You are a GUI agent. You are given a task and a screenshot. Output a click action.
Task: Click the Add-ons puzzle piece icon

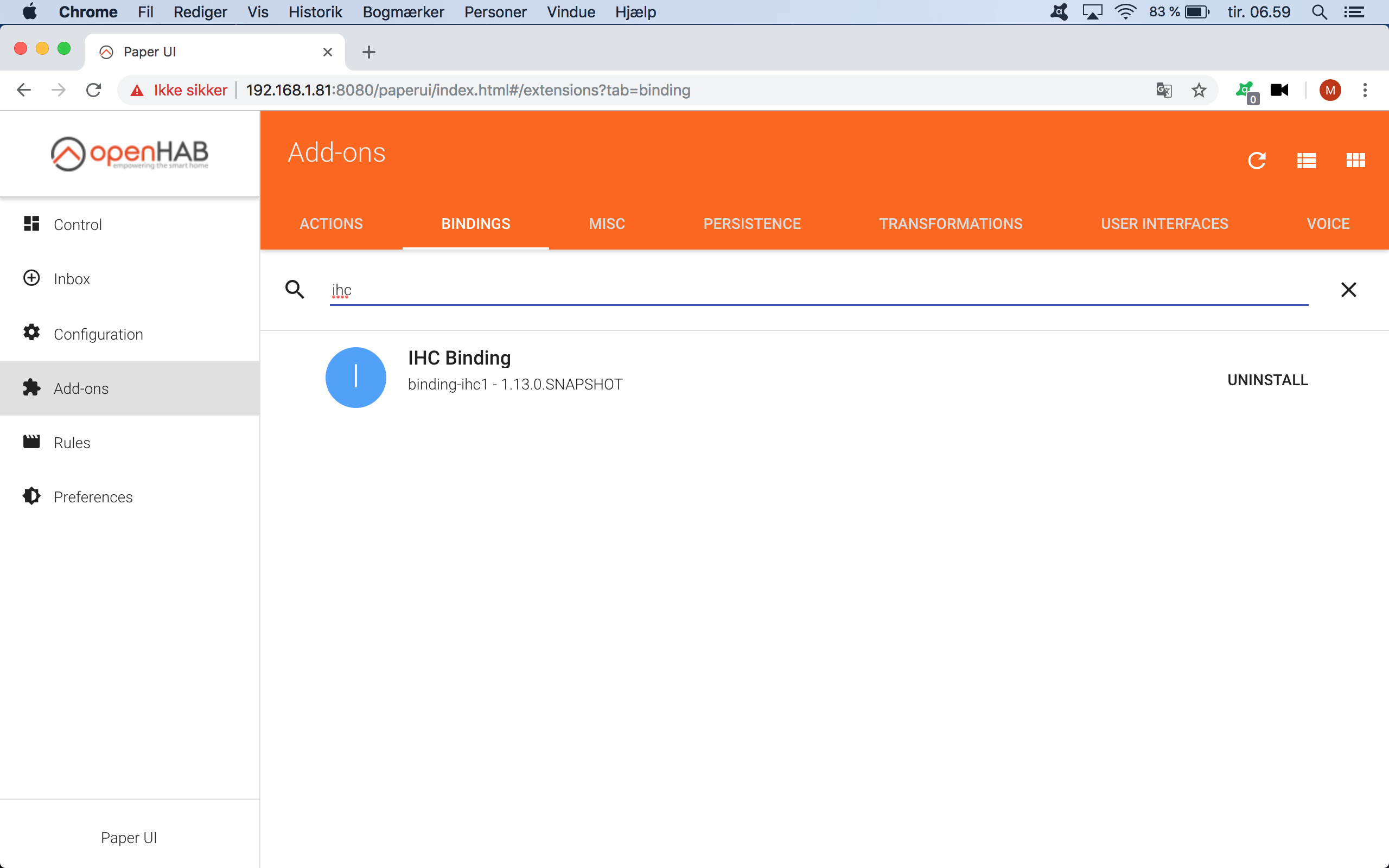[31, 387]
